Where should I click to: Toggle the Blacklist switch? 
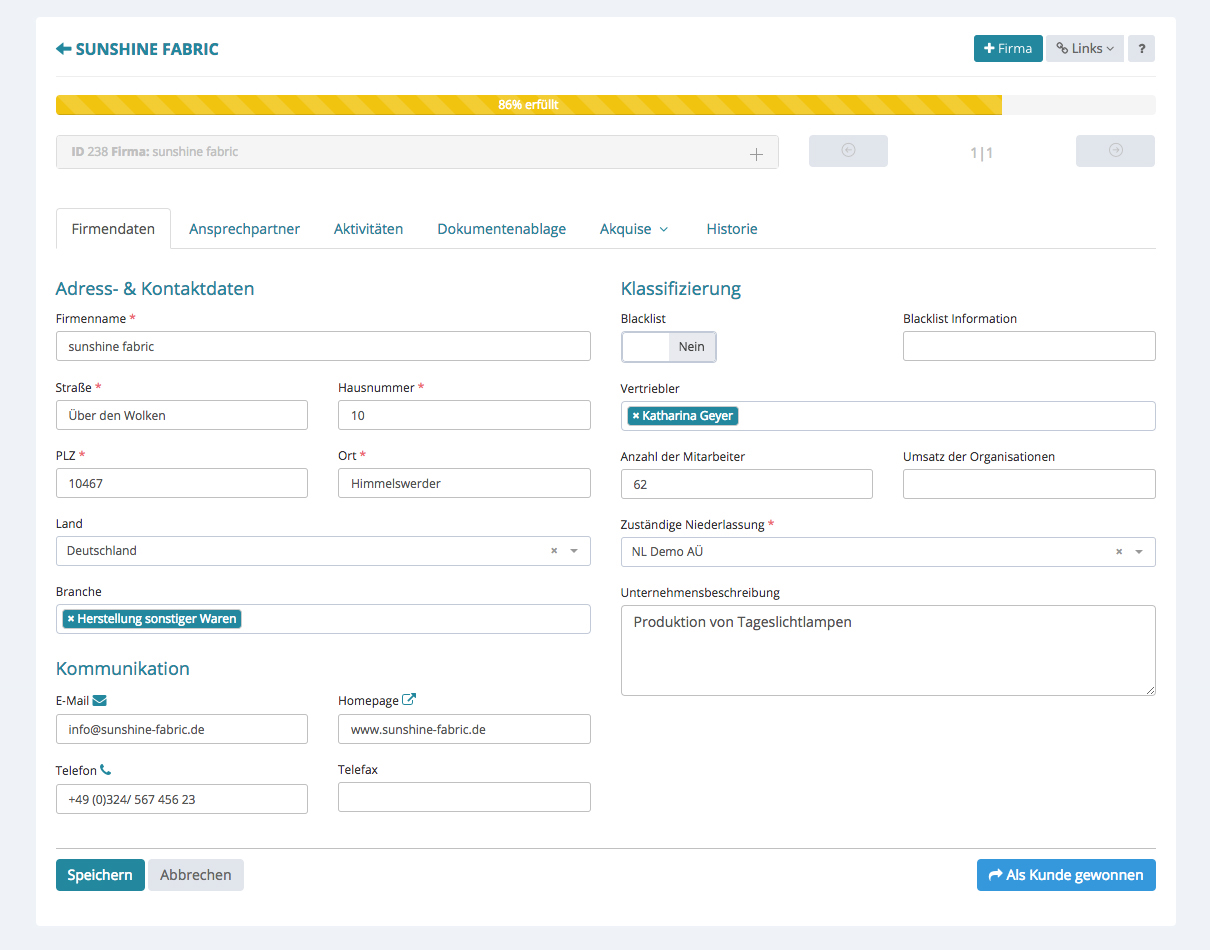coord(668,347)
